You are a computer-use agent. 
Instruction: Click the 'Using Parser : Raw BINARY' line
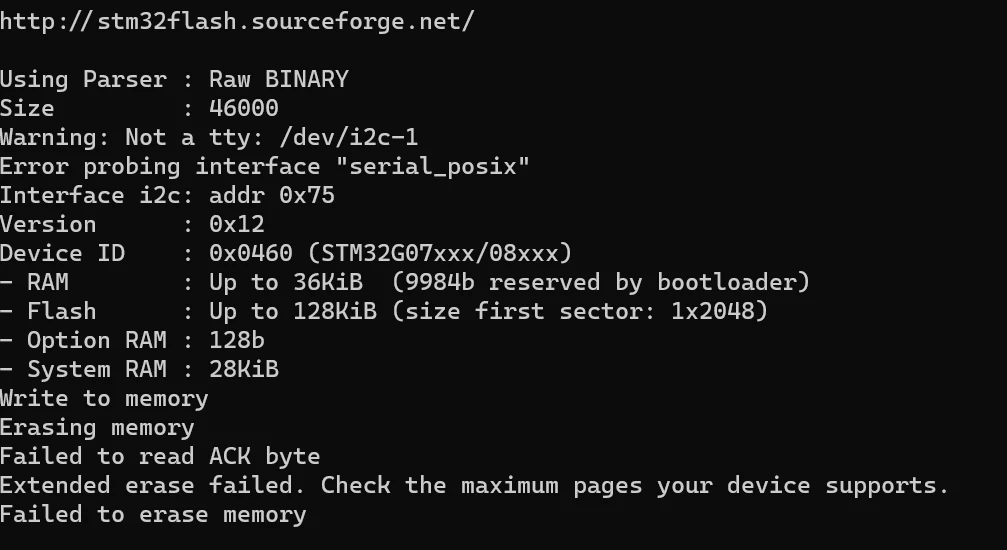[x=174, y=79]
